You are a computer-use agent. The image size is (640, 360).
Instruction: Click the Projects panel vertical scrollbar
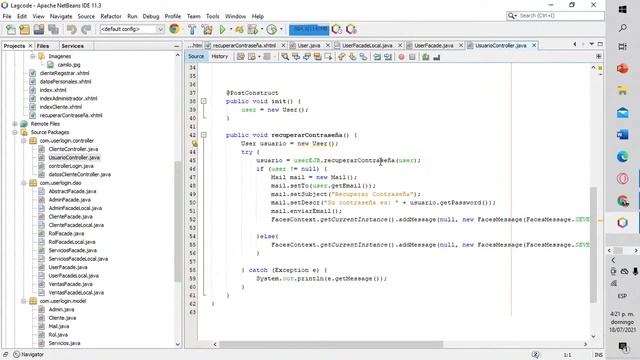(x=178, y=221)
